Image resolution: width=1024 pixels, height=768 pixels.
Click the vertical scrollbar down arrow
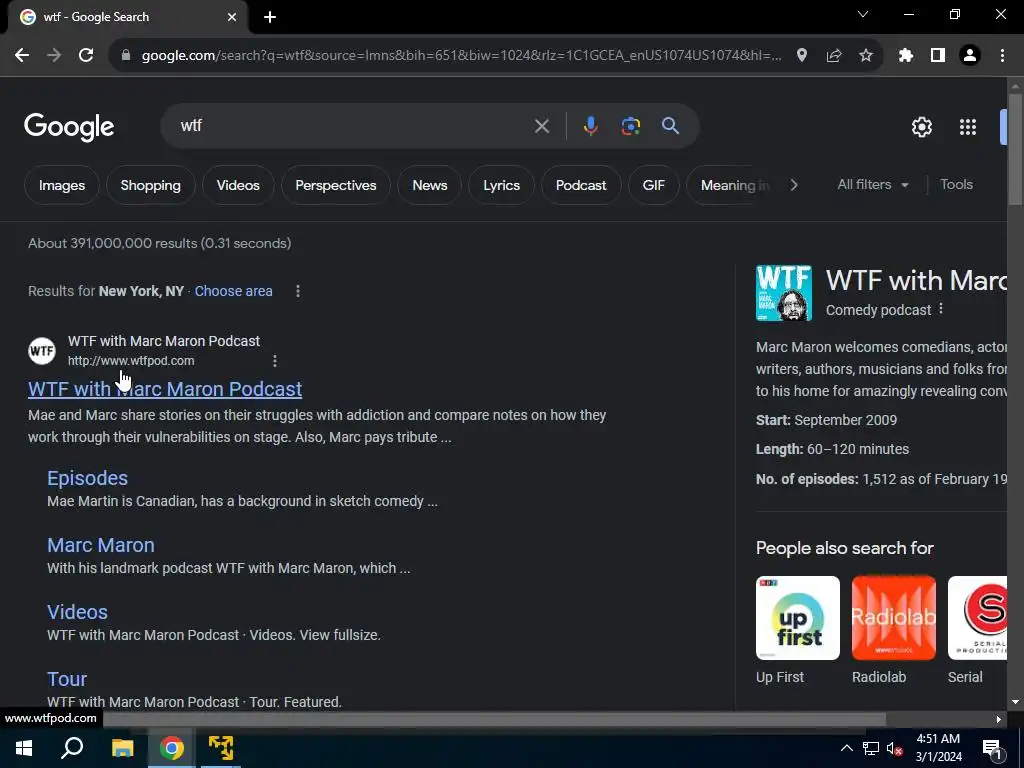click(1015, 702)
